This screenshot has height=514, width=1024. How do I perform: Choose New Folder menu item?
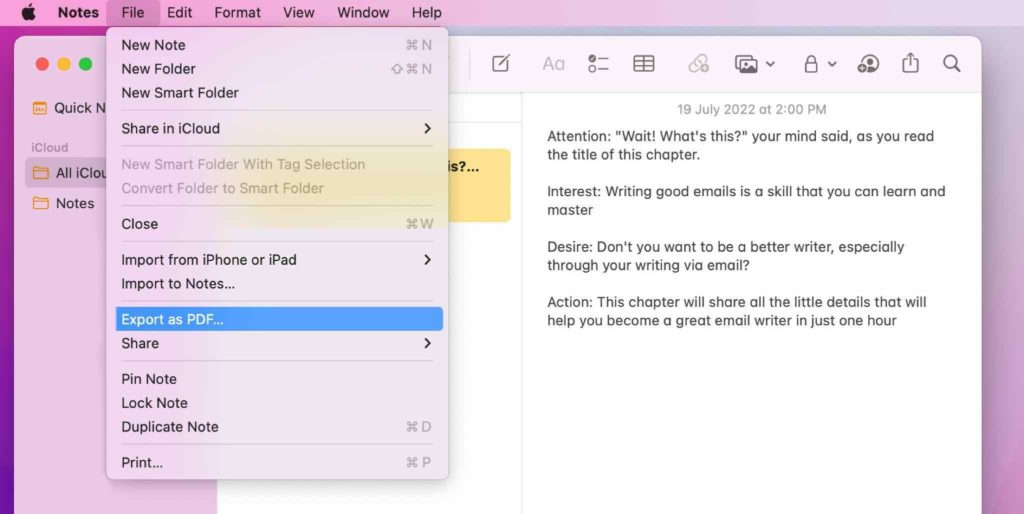[x=277, y=69]
